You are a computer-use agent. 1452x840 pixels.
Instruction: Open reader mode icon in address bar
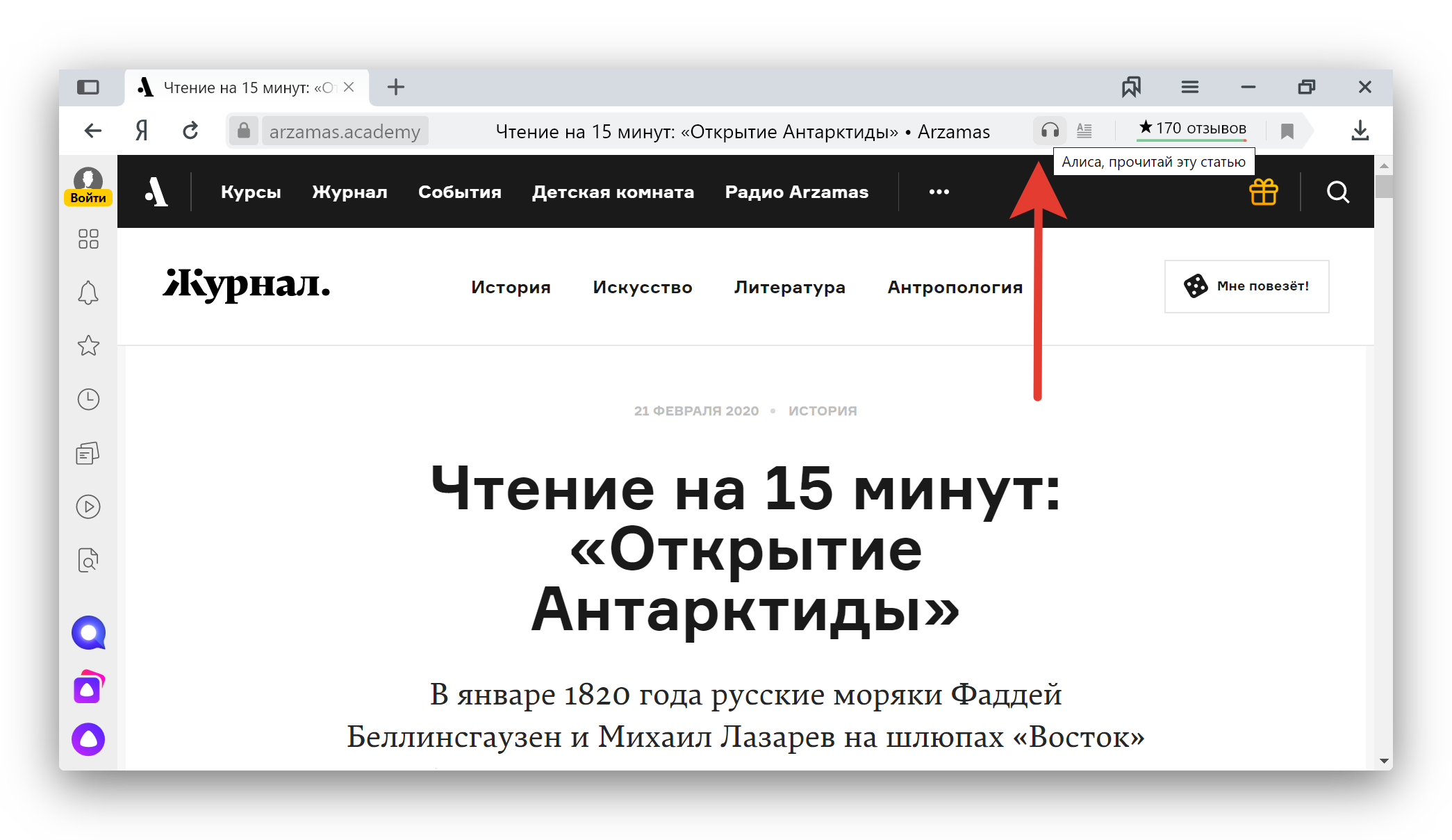(1084, 130)
